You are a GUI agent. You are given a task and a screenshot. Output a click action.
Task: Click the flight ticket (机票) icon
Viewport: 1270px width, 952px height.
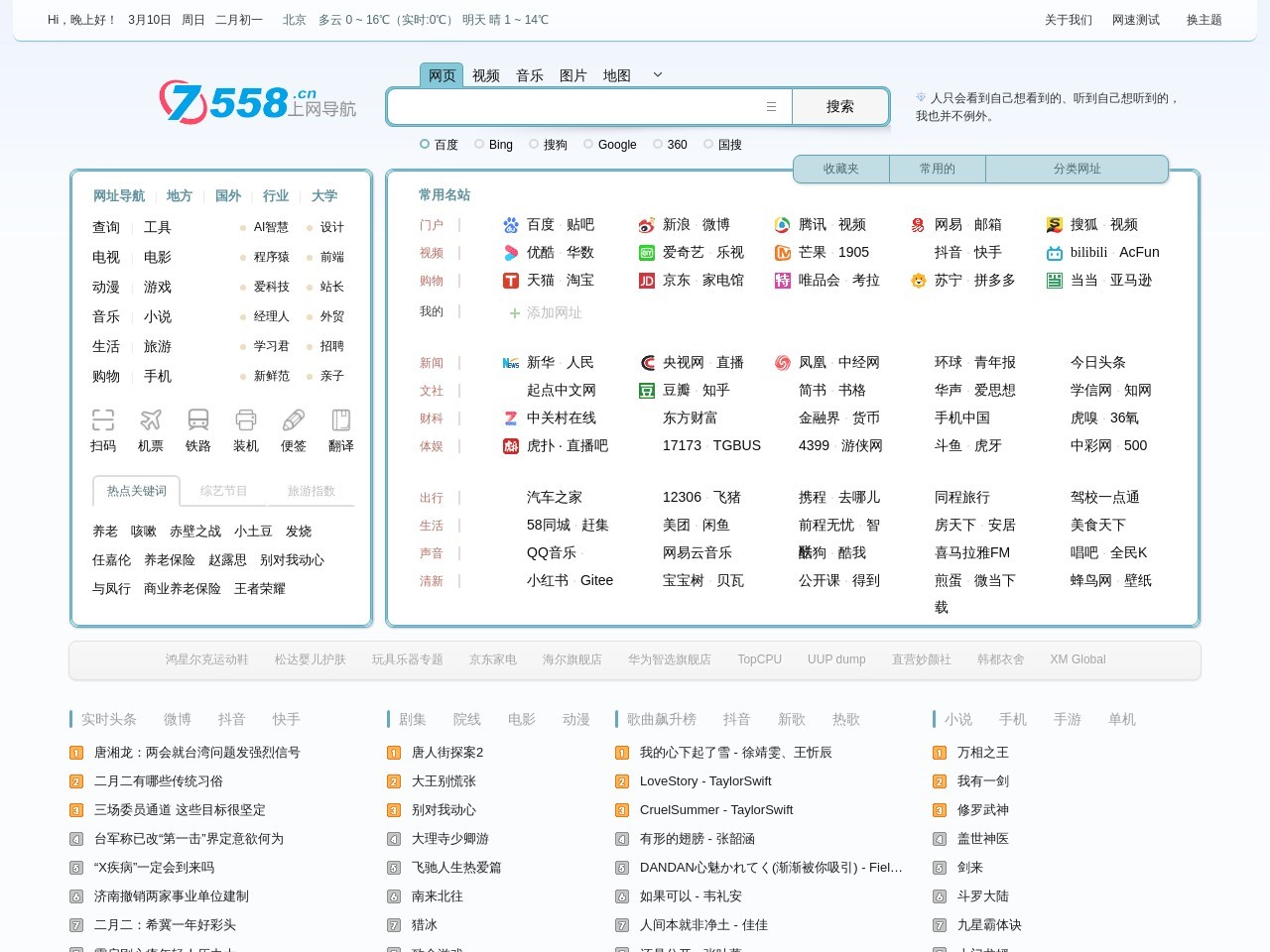tap(151, 421)
